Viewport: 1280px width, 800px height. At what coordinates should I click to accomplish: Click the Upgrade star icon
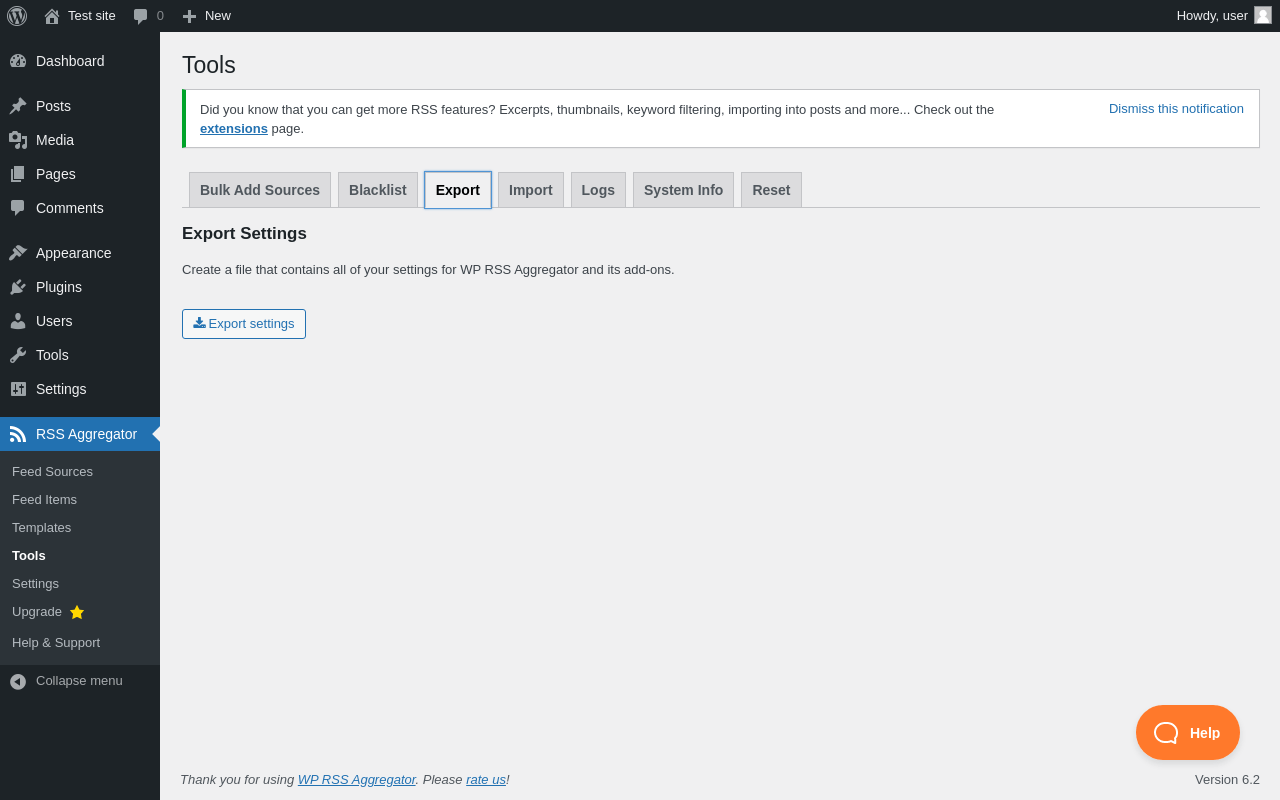coord(77,612)
